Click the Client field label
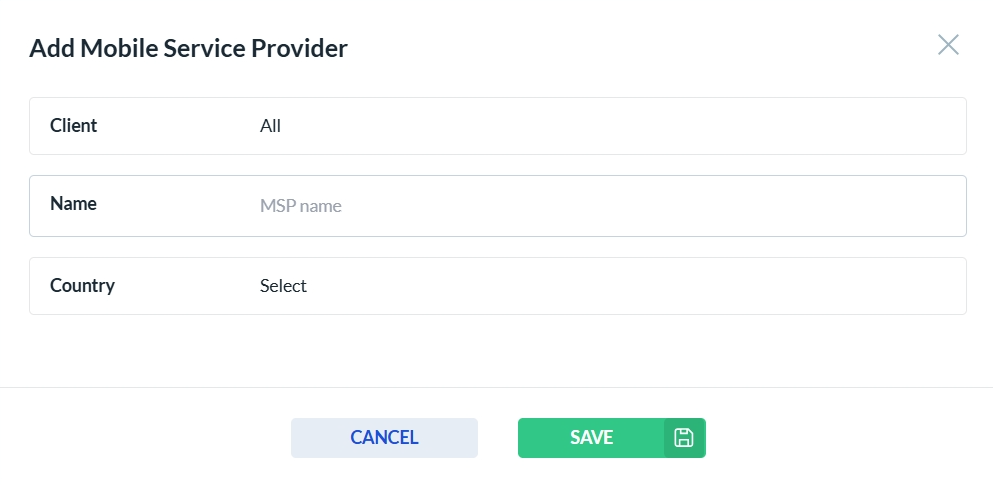This screenshot has height=485, width=993. point(74,126)
